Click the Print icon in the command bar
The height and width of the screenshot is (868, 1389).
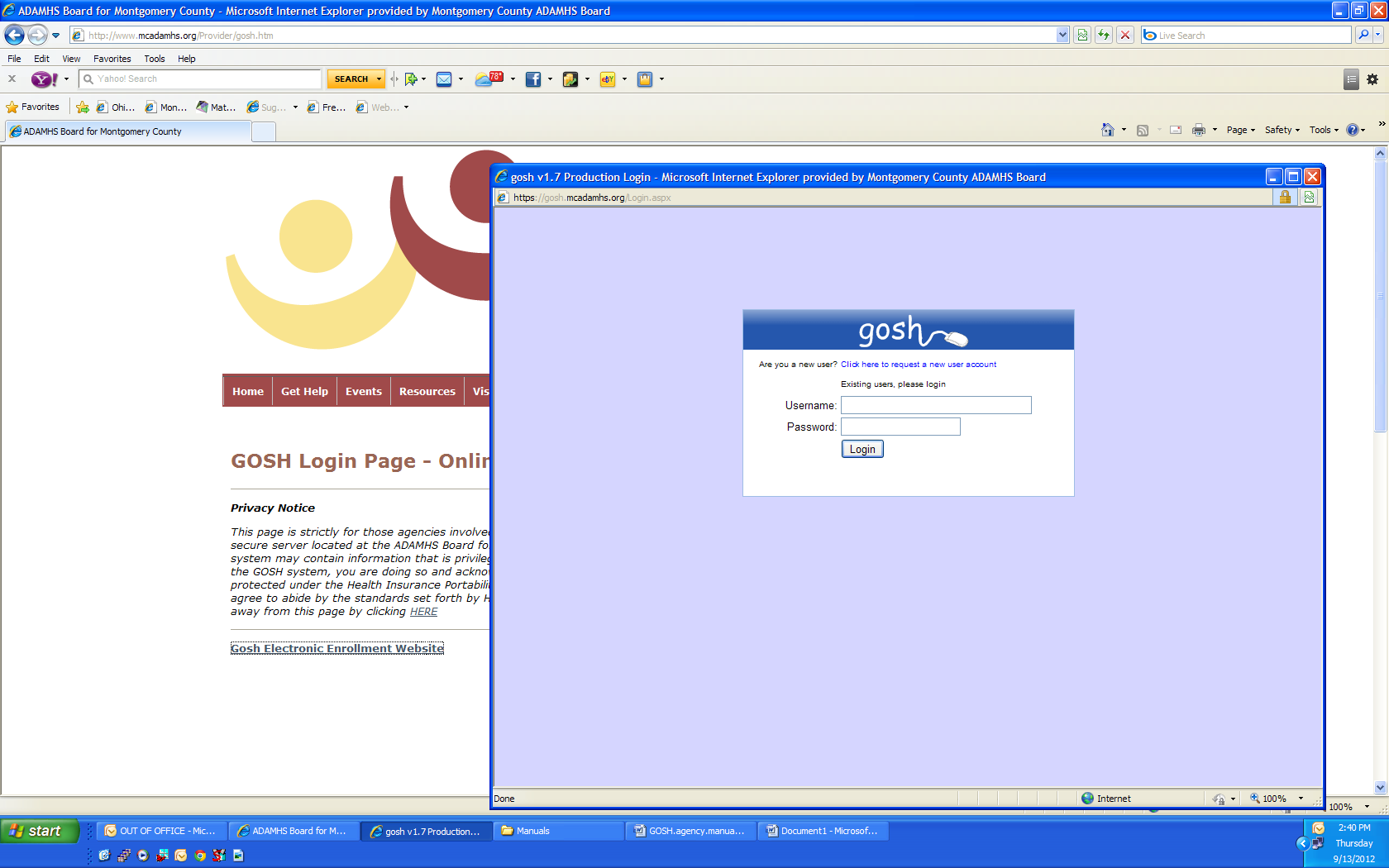pos(1199,130)
